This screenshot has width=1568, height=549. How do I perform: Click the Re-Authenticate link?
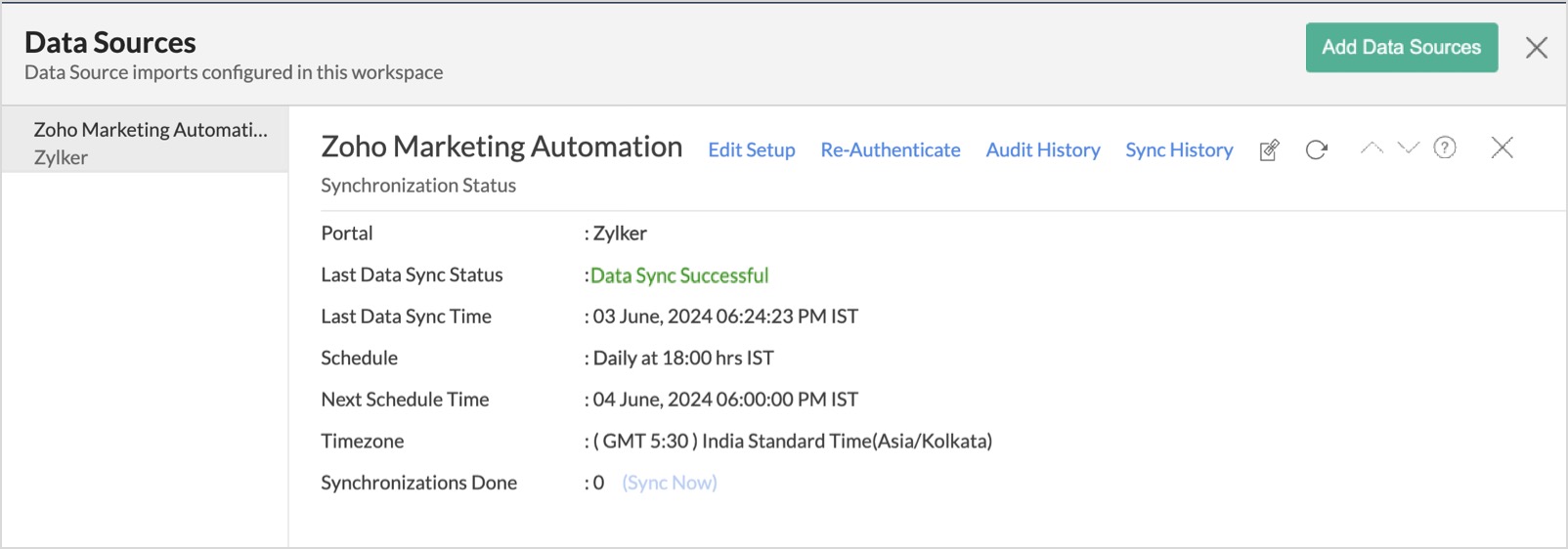(890, 149)
